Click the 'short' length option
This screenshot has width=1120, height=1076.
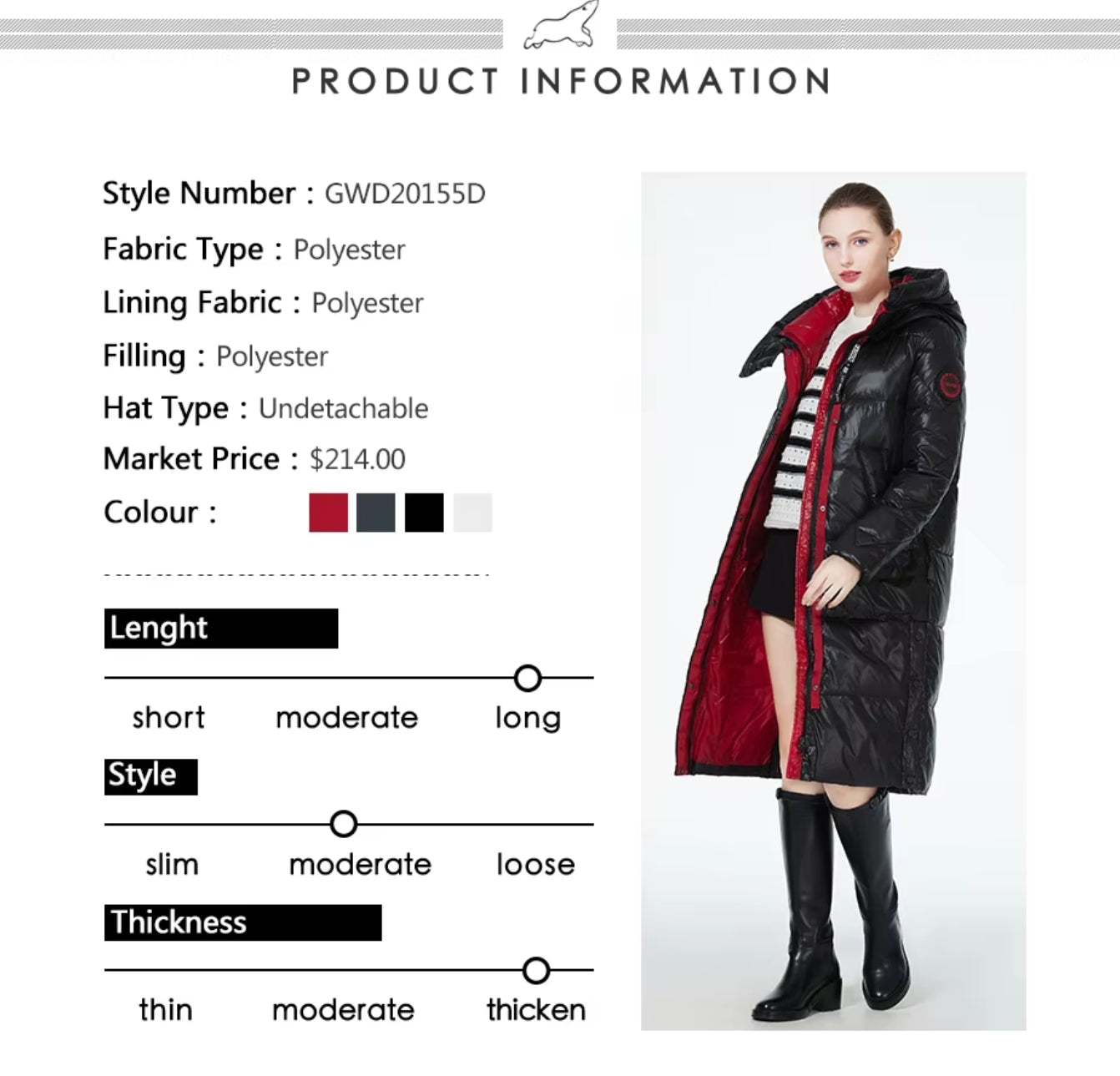[x=169, y=717]
